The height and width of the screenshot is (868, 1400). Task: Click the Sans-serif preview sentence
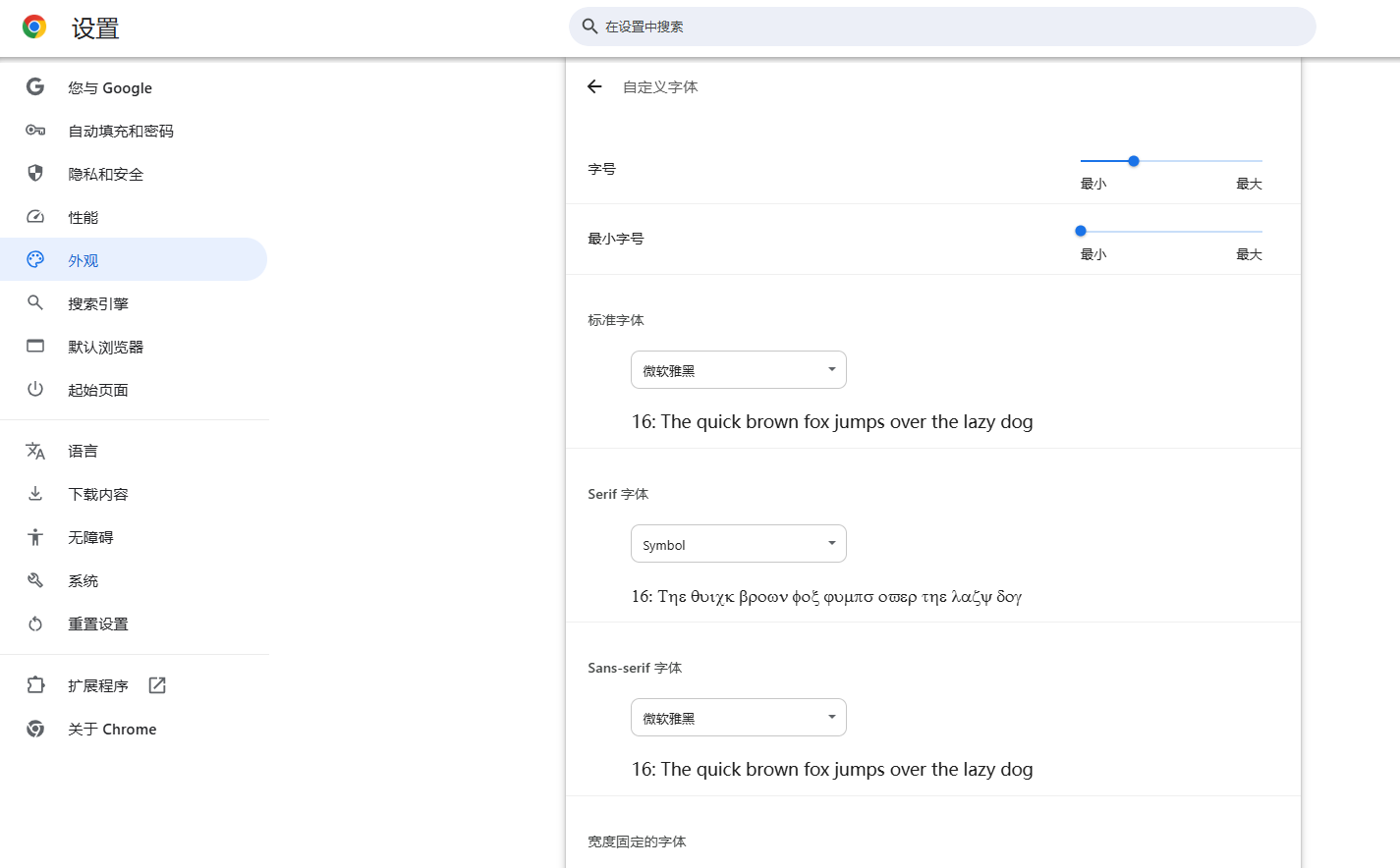832,770
